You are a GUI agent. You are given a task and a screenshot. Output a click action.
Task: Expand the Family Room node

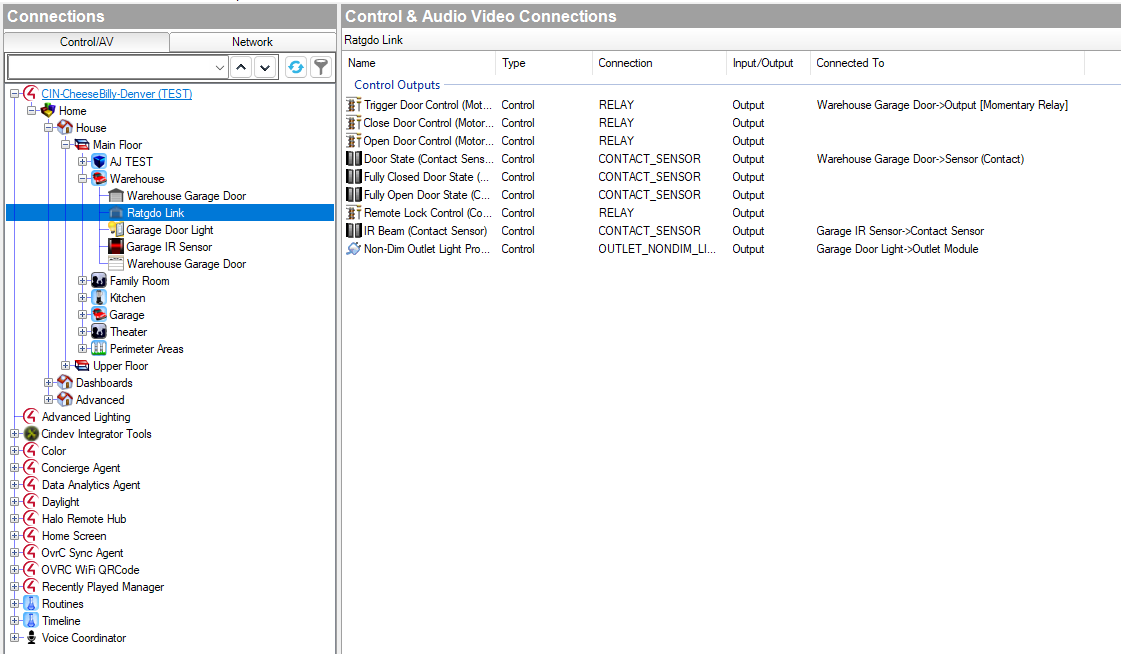tap(83, 281)
